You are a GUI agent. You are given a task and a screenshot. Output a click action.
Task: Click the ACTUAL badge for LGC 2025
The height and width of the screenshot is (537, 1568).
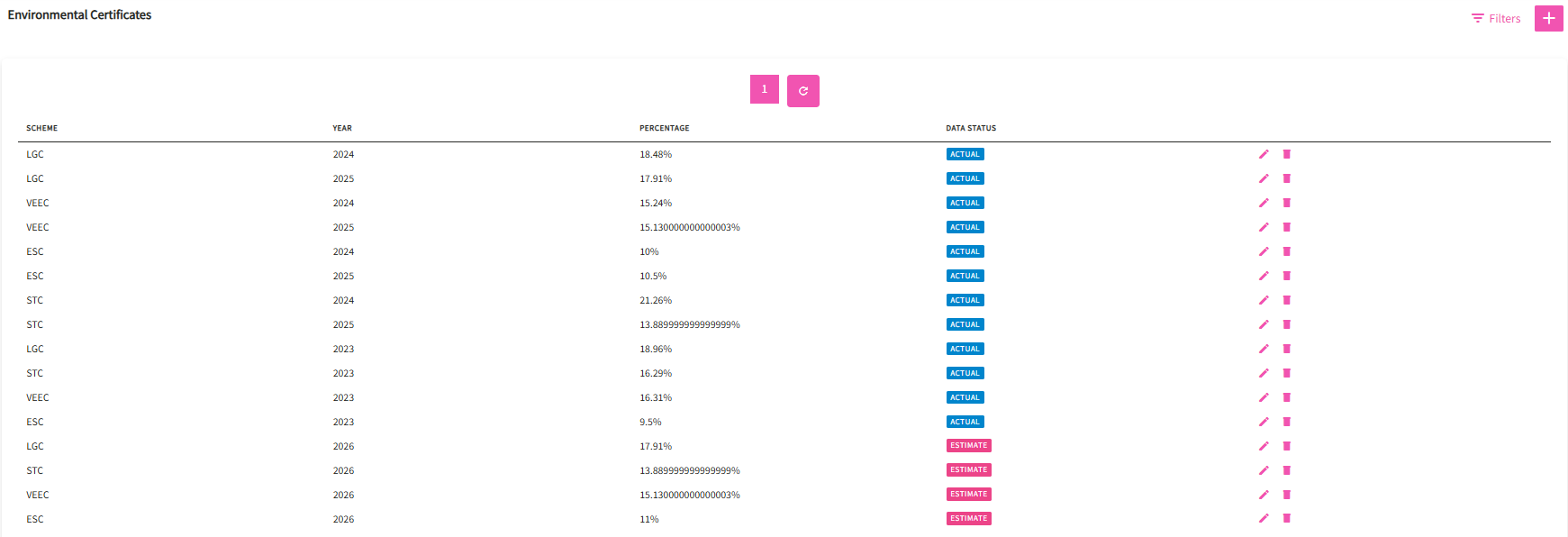pyautogui.click(x=965, y=178)
